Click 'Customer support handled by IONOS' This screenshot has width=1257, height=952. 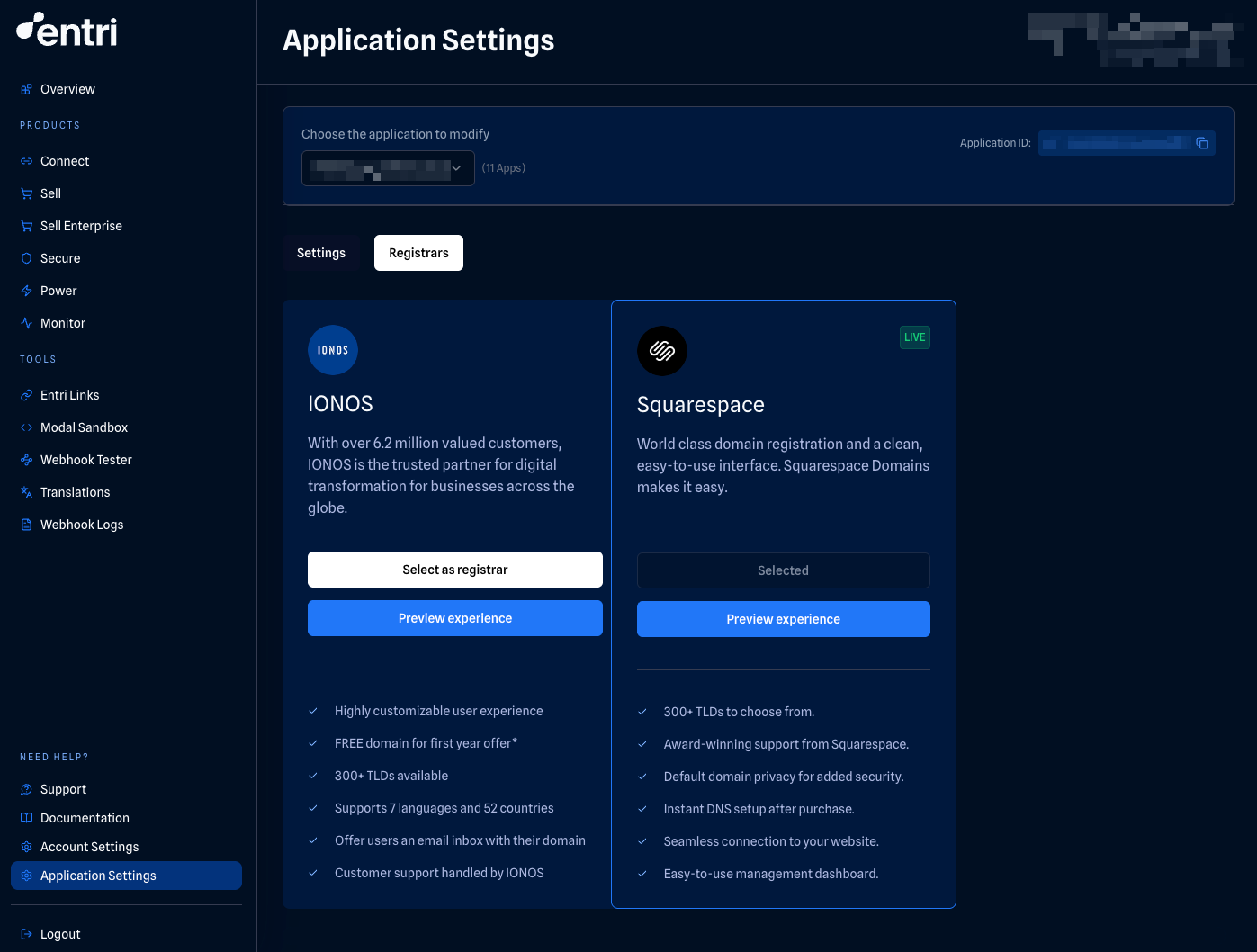[439, 873]
